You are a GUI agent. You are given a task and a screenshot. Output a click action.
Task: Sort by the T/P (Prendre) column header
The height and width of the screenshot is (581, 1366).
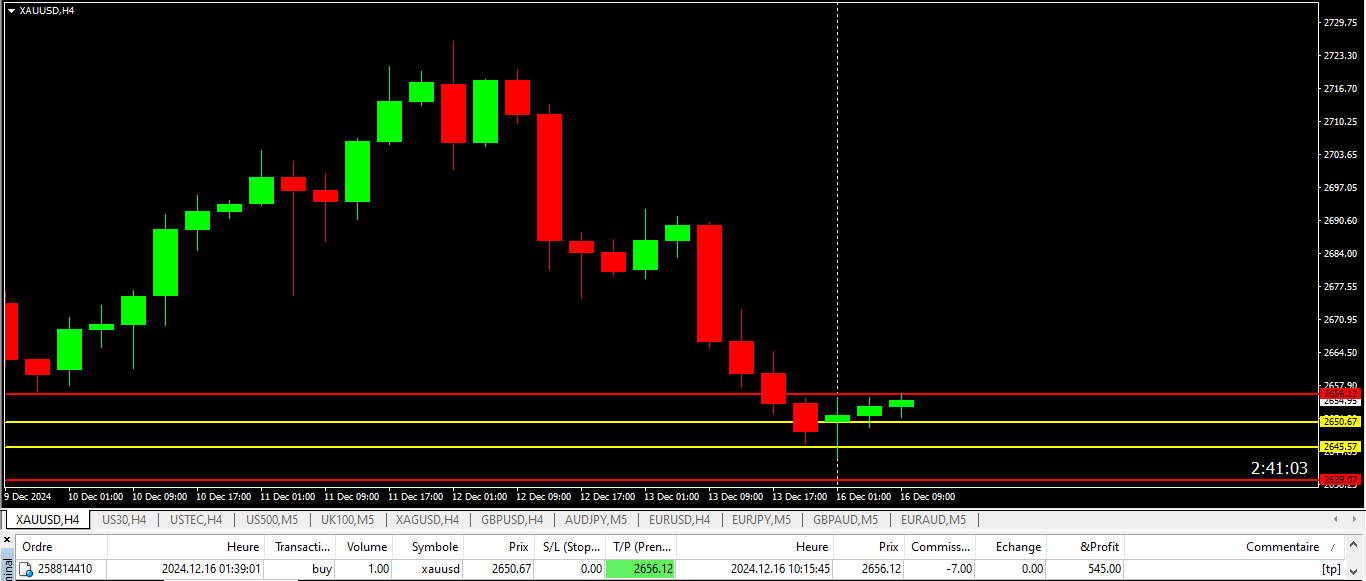641,547
